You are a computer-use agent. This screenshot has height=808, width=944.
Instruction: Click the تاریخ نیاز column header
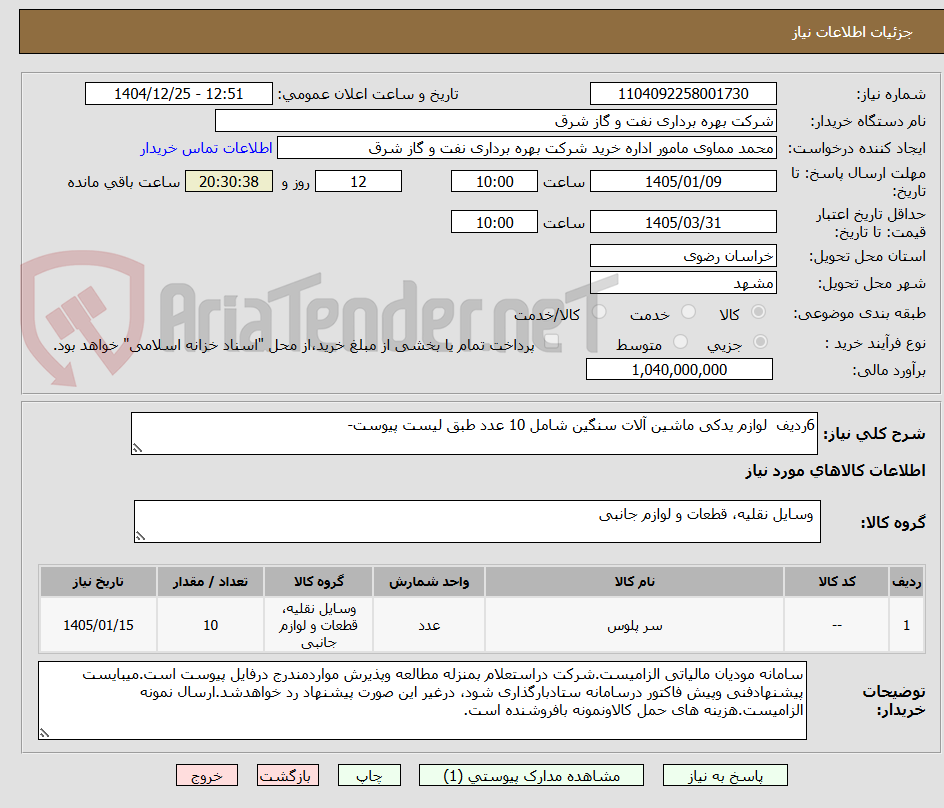point(98,582)
